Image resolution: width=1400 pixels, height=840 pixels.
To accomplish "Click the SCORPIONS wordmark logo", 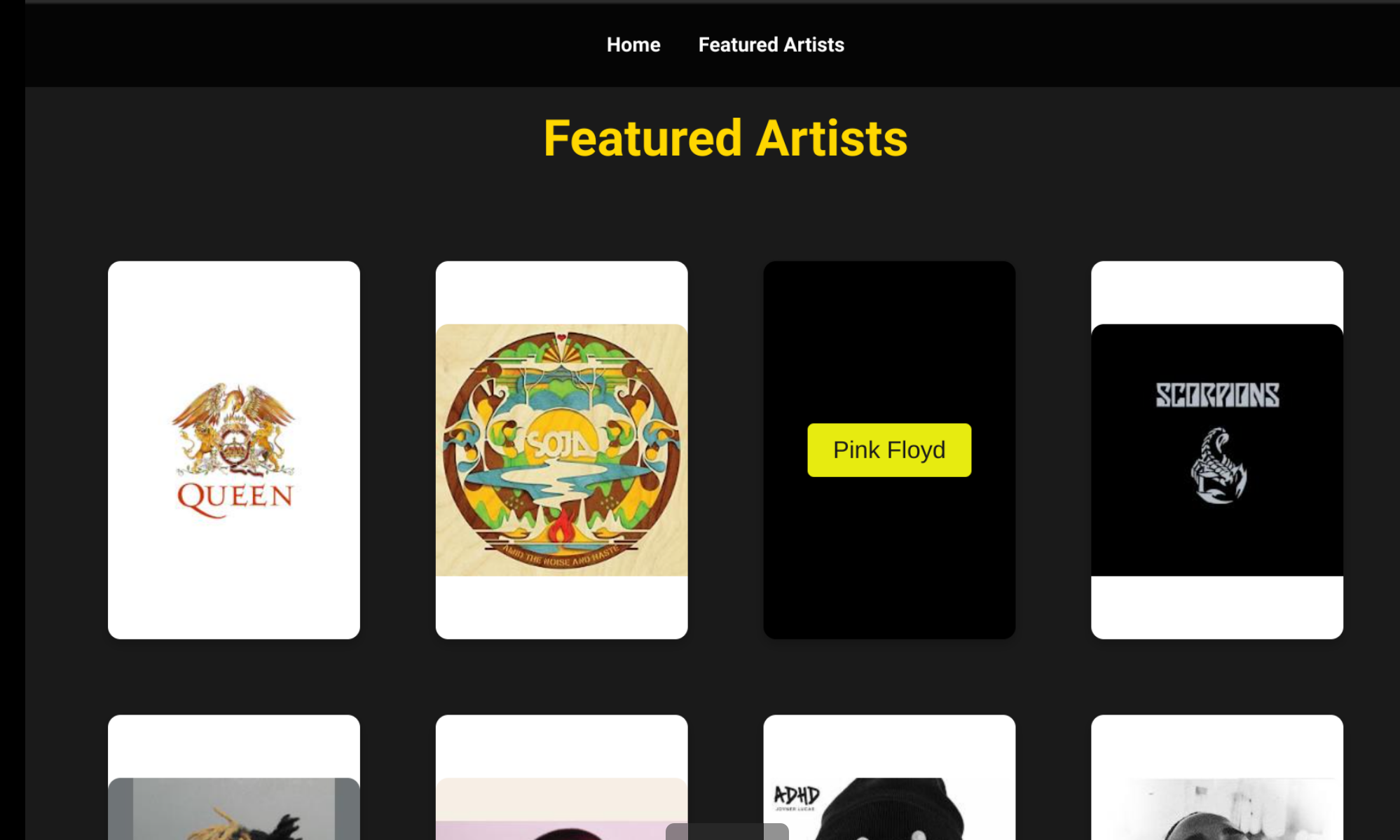I will click(1217, 396).
